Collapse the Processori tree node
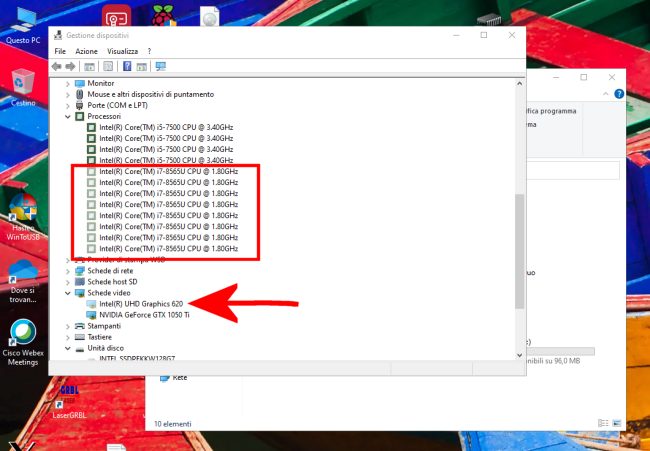Viewport: 650px width, 451px height. 68,116
